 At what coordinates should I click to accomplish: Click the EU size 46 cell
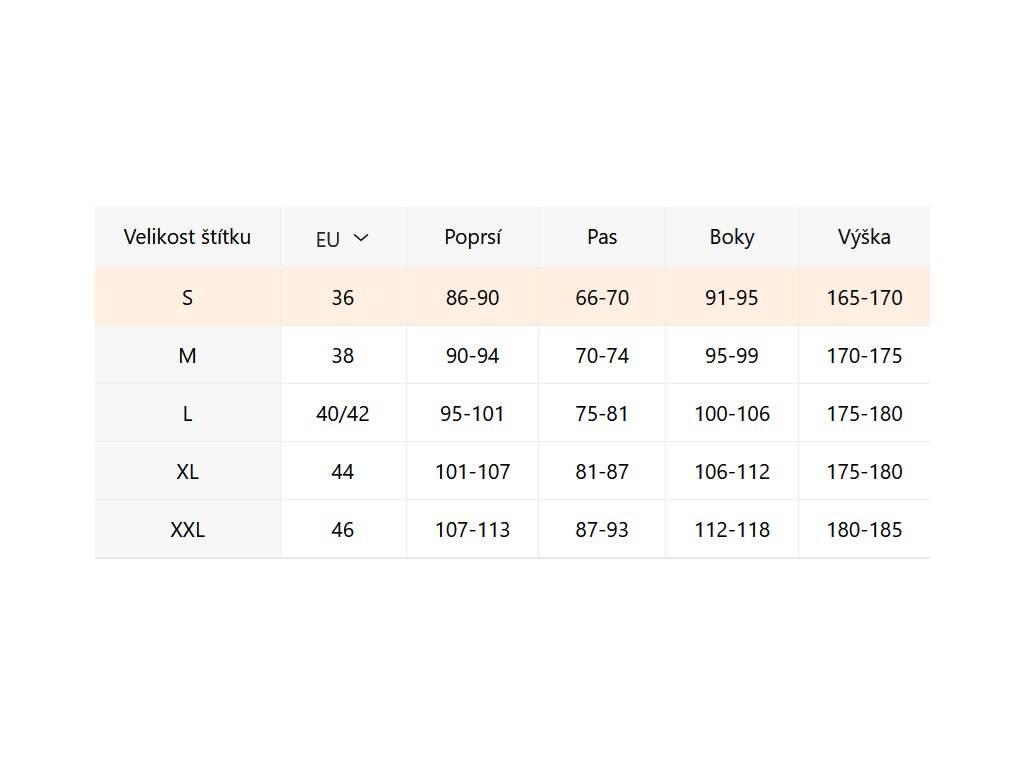[x=343, y=529]
